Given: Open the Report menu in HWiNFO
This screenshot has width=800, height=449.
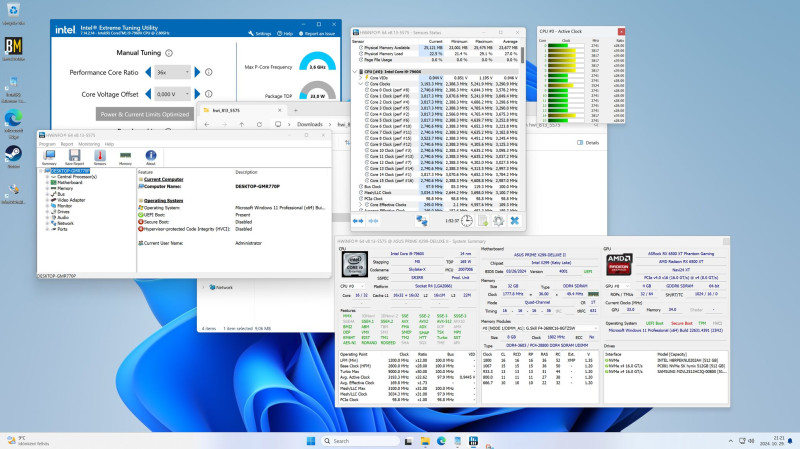Looking at the screenshot, I should [67, 144].
